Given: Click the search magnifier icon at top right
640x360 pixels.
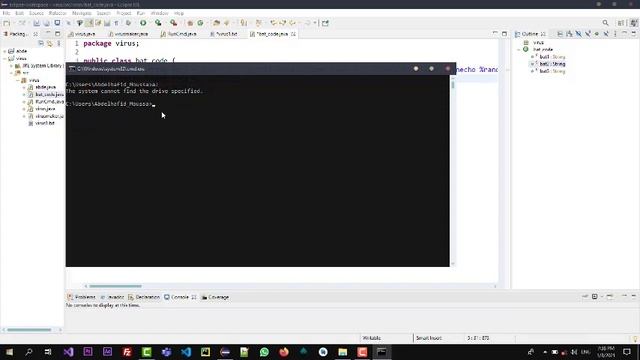Looking at the screenshot, I should [606, 23].
